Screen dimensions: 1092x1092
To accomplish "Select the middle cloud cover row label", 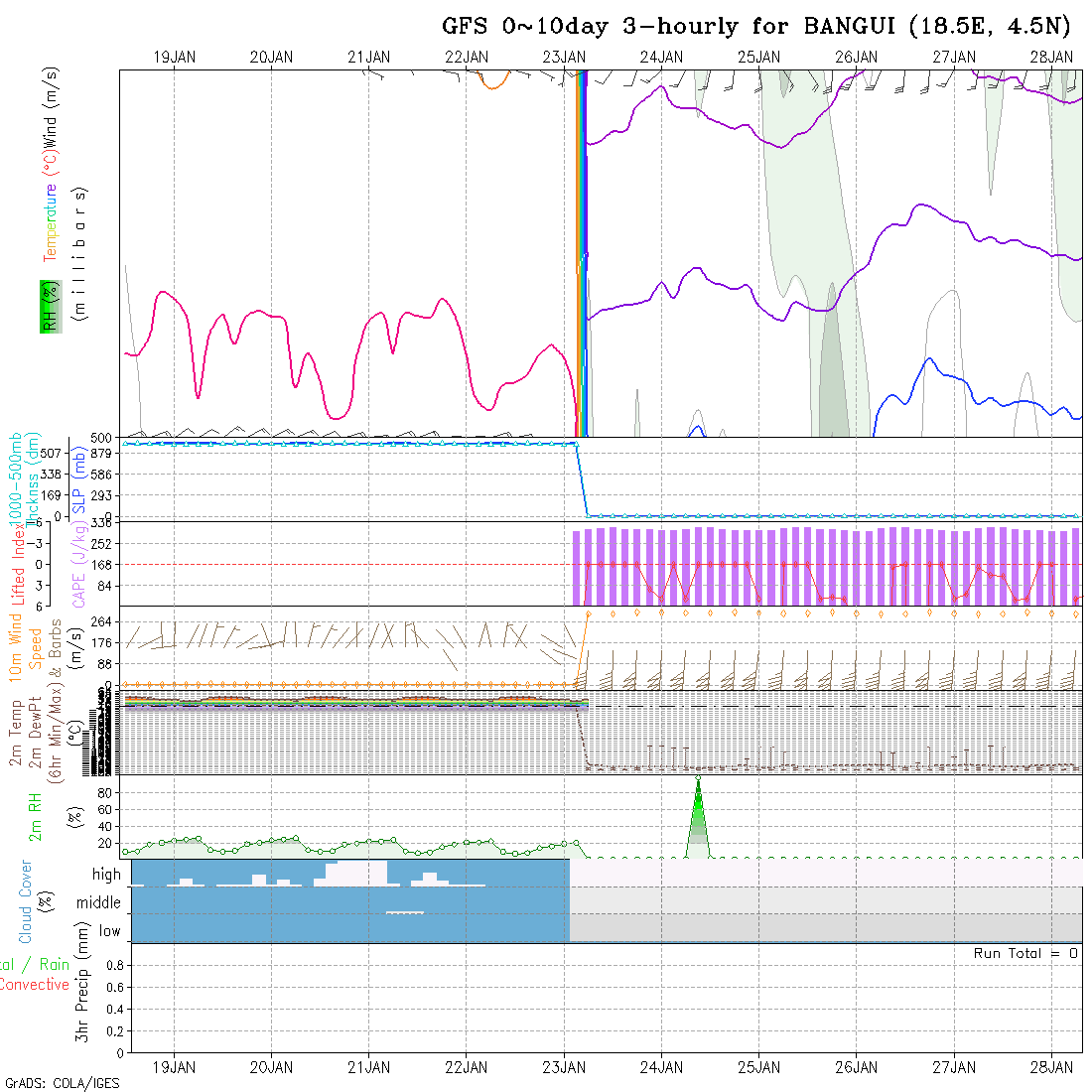I will coord(98,903).
